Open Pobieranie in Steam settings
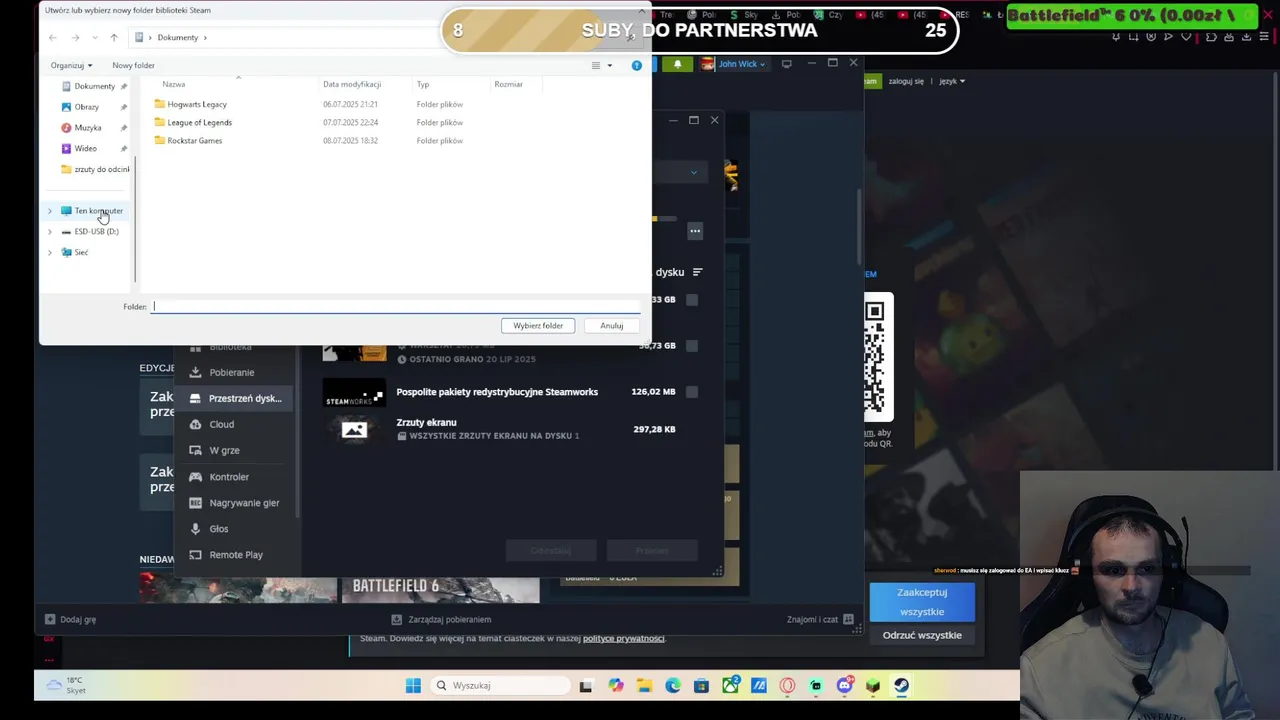This screenshot has height=720, width=1280. [232, 372]
